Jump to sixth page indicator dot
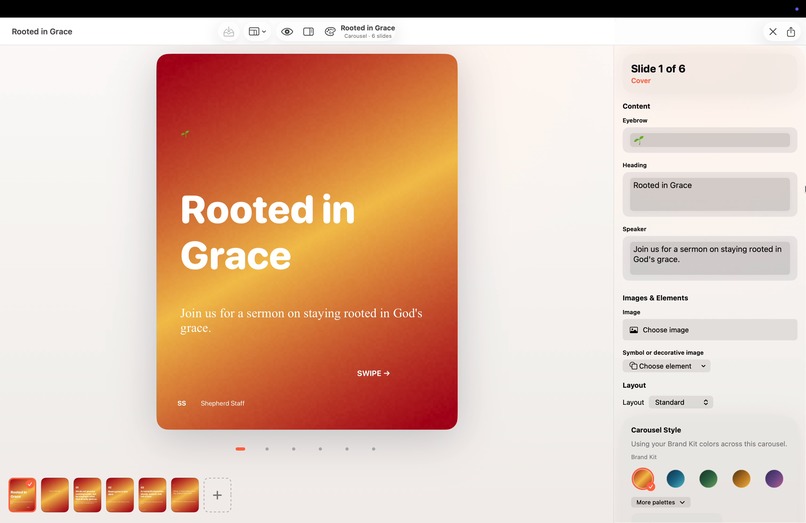The height and width of the screenshot is (523, 806). pyautogui.click(x=374, y=449)
